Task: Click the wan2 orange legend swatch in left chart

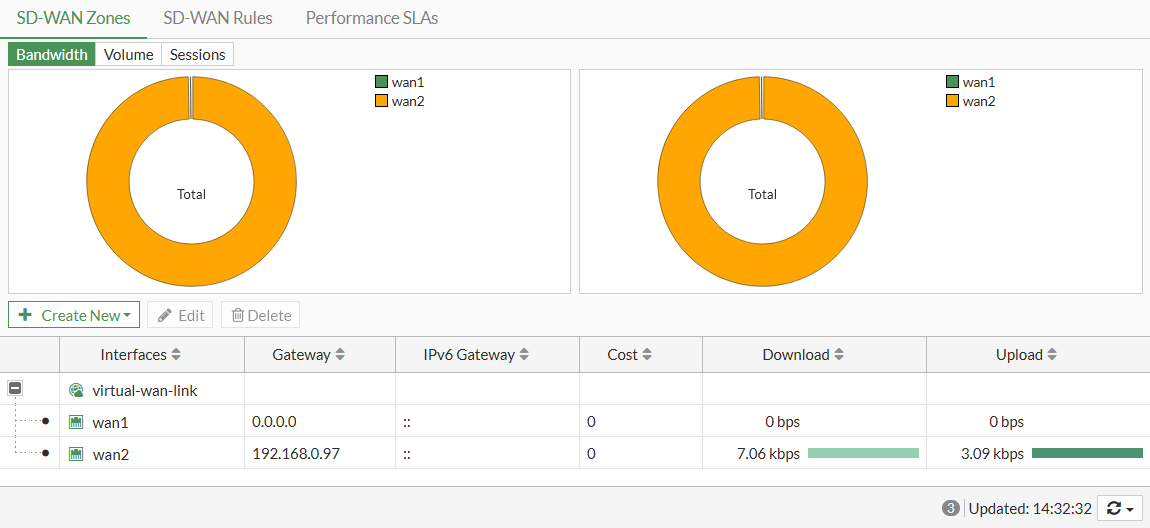Action: [381, 101]
